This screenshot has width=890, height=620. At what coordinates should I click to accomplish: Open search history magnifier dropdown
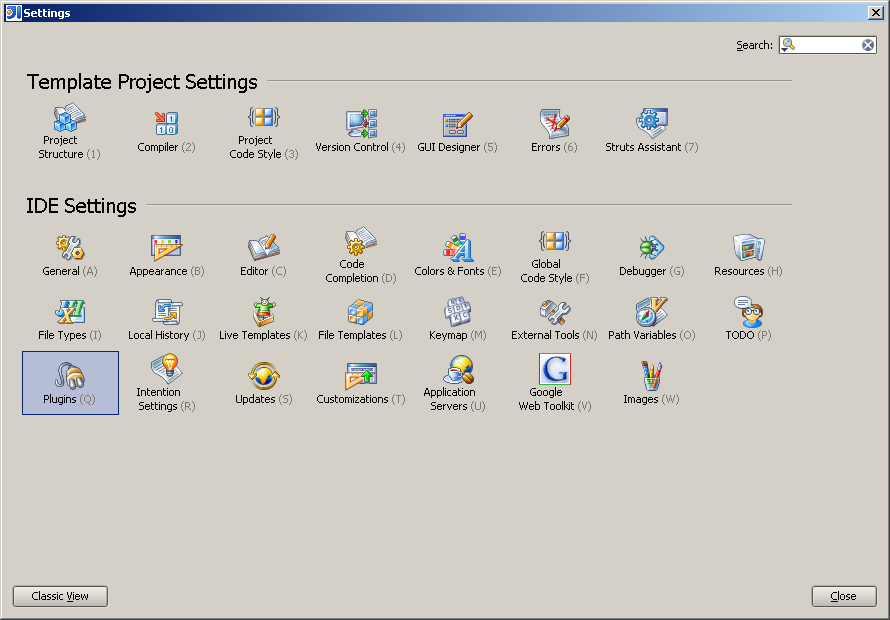(788, 45)
